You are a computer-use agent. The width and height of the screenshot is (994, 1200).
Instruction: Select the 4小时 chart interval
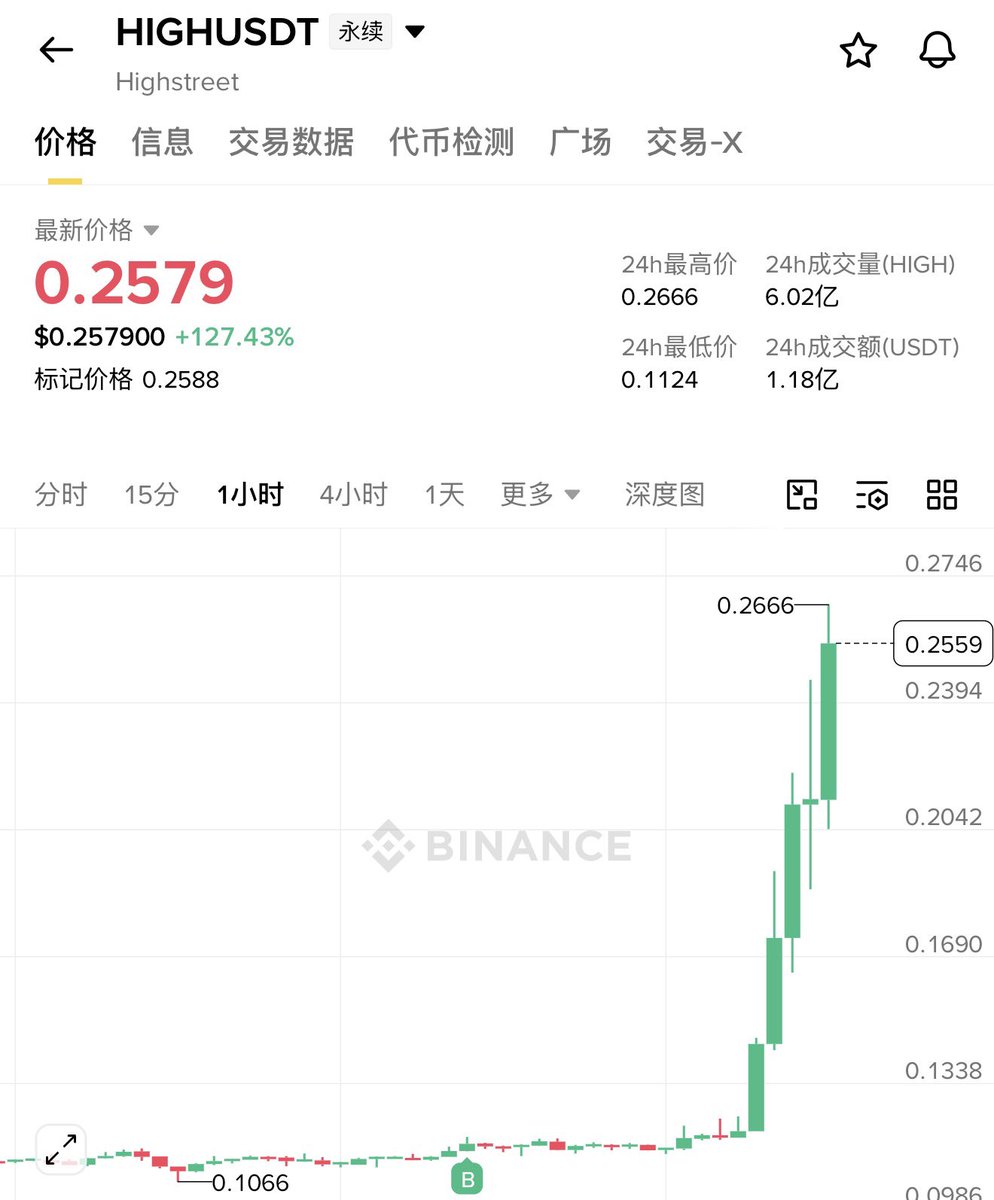353,494
